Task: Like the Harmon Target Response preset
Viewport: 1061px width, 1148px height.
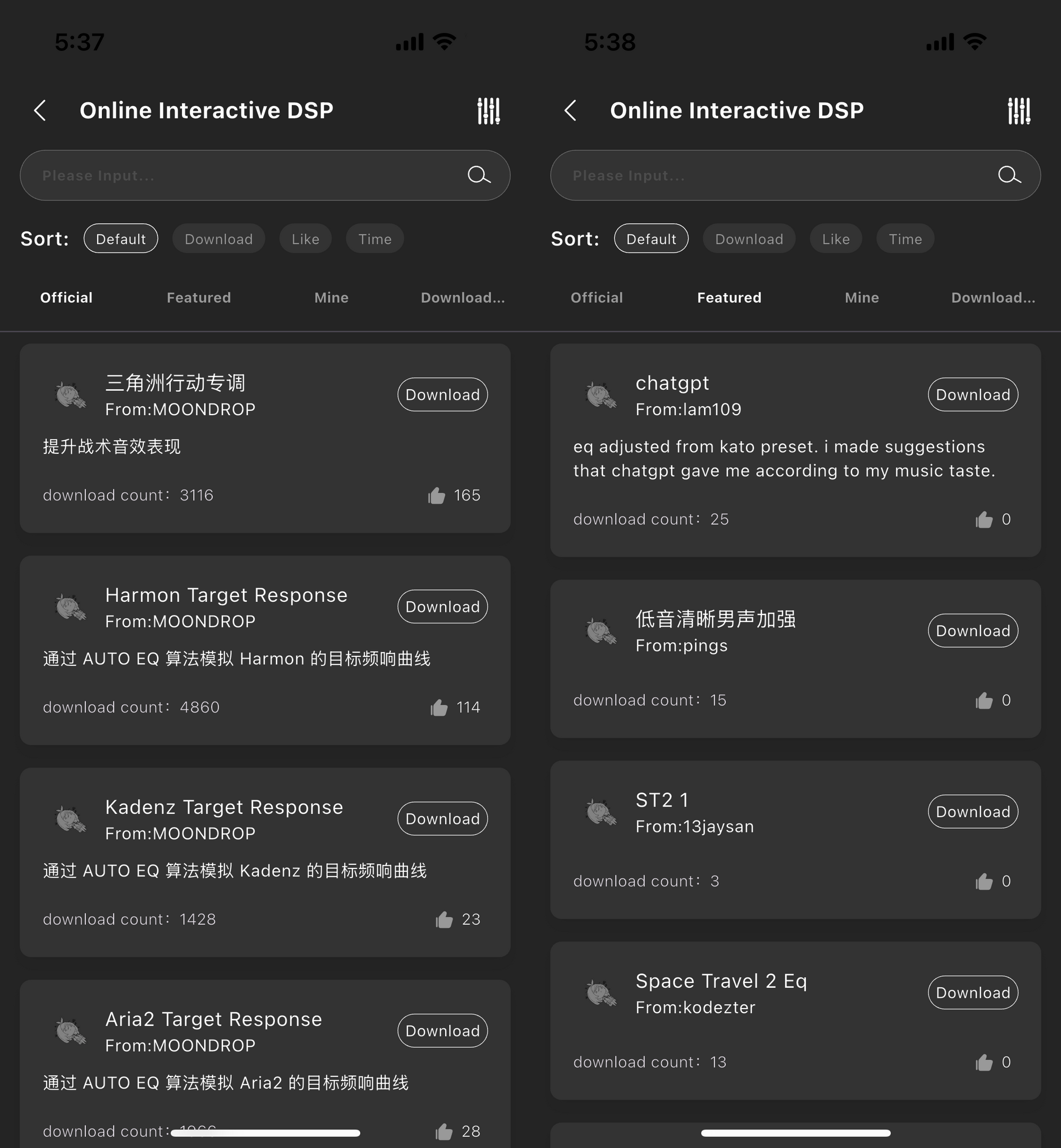Action: click(439, 707)
